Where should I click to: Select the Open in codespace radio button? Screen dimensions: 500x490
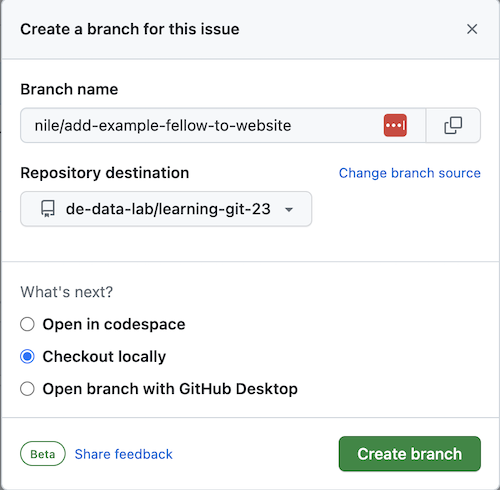[27, 324]
